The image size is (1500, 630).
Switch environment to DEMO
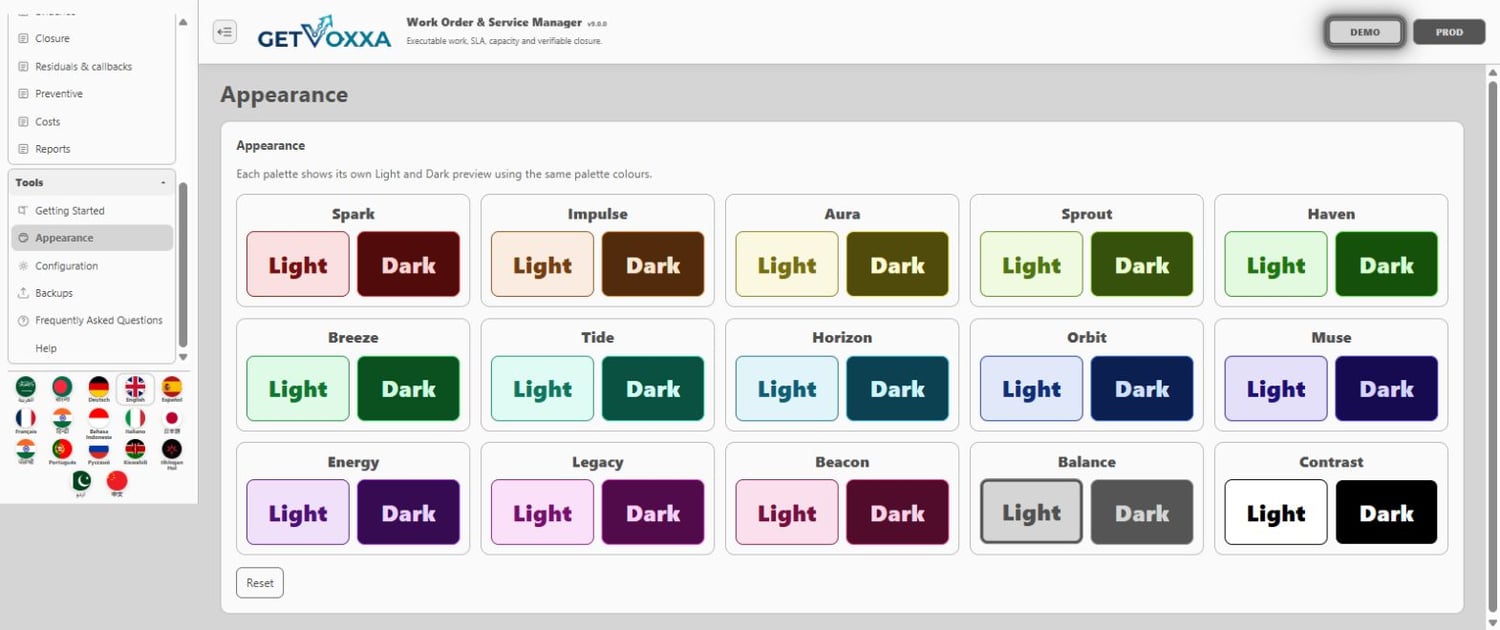[1365, 32]
